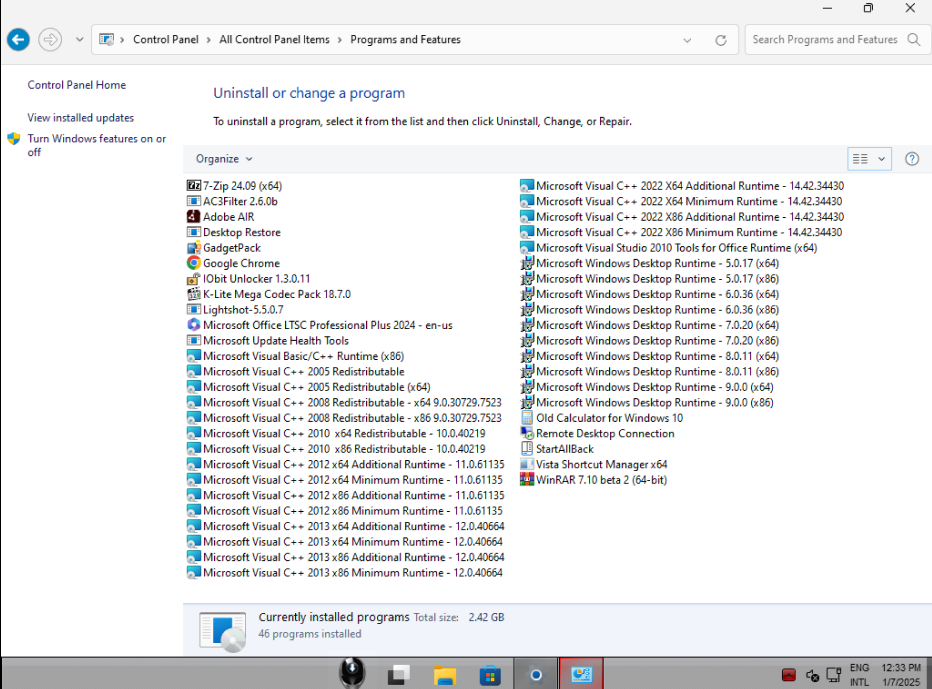Select Windows Desktop Runtime 7.0.20 (x64)
The width and height of the screenshot is (932, 689).
pos(650,325)
